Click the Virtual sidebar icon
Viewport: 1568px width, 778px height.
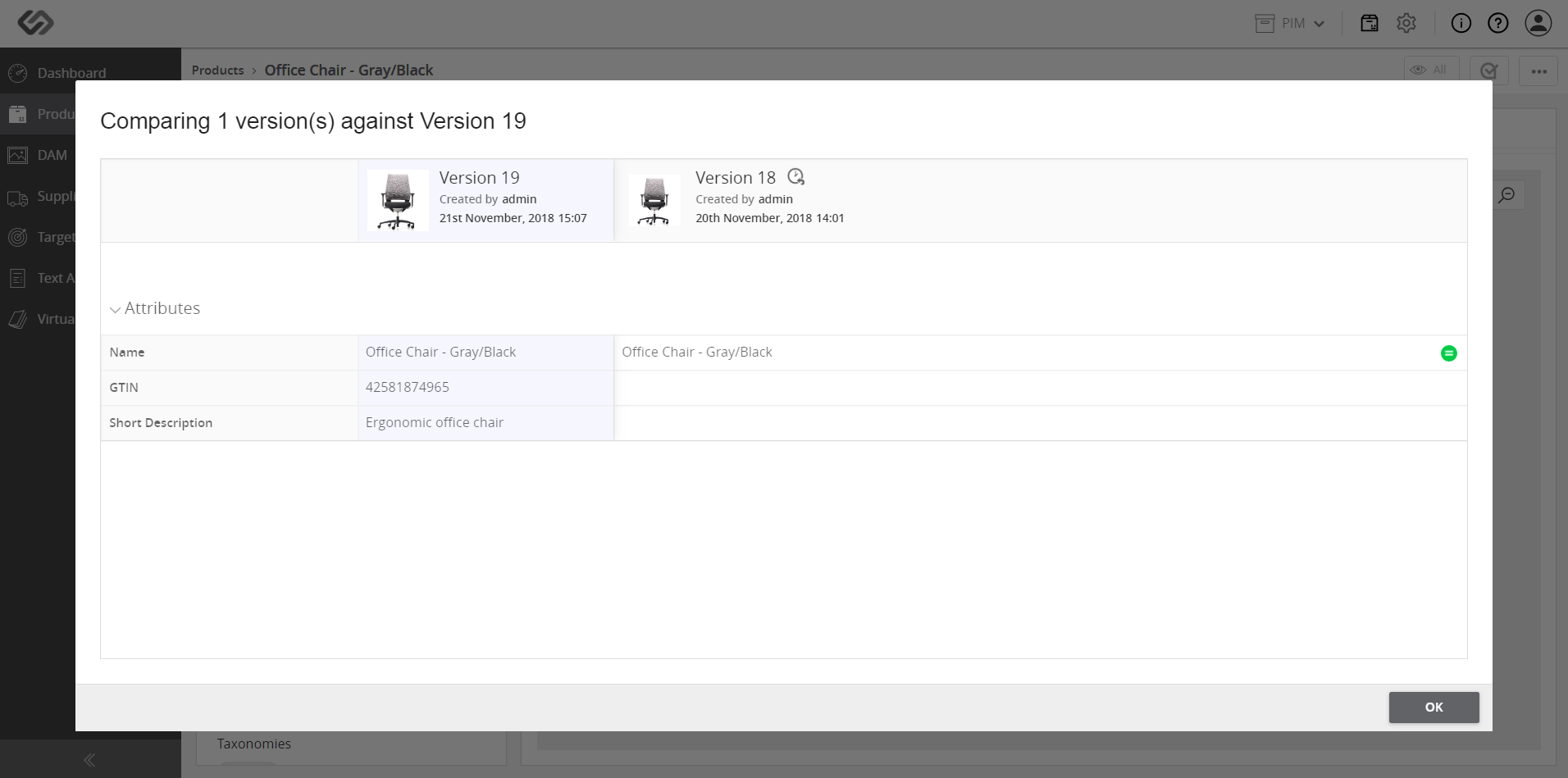coord(18,319)
